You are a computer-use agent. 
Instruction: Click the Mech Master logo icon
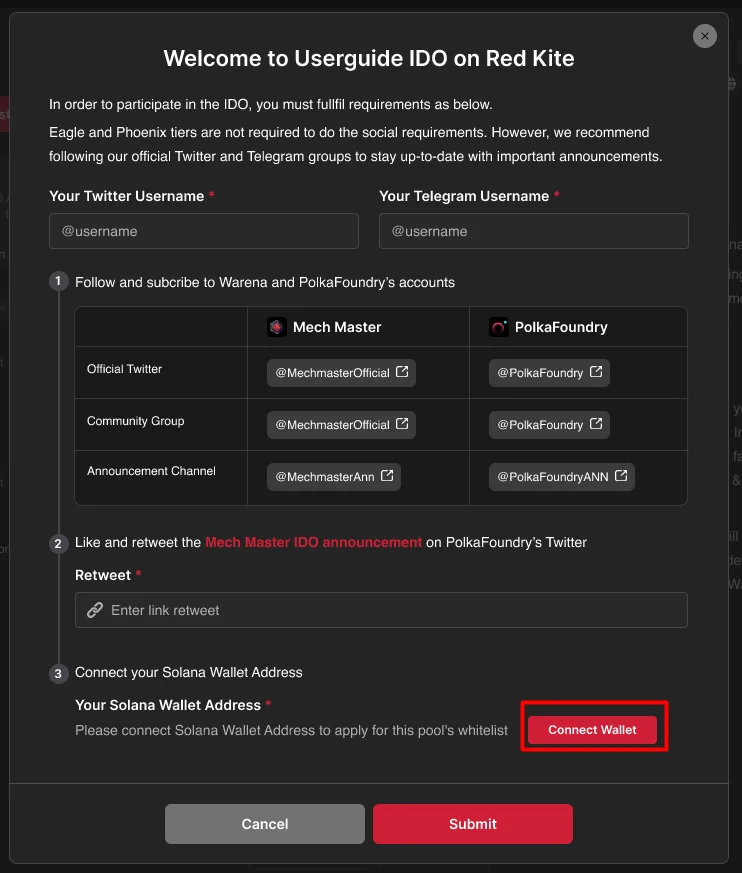[277, 327]
